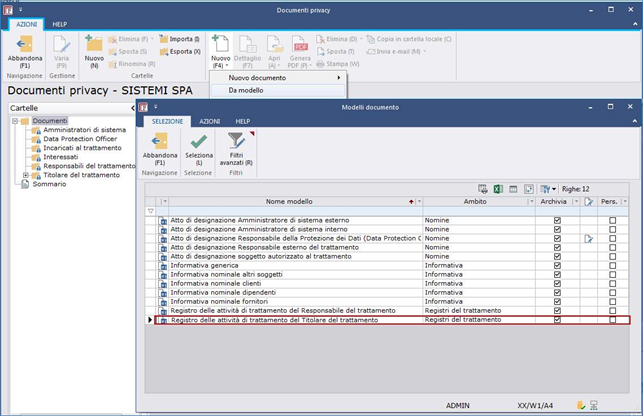Toggle Archivia checkbox for Informativa generica
The height and width of the screenshot is (416, 643).
(x=557, y=265)
